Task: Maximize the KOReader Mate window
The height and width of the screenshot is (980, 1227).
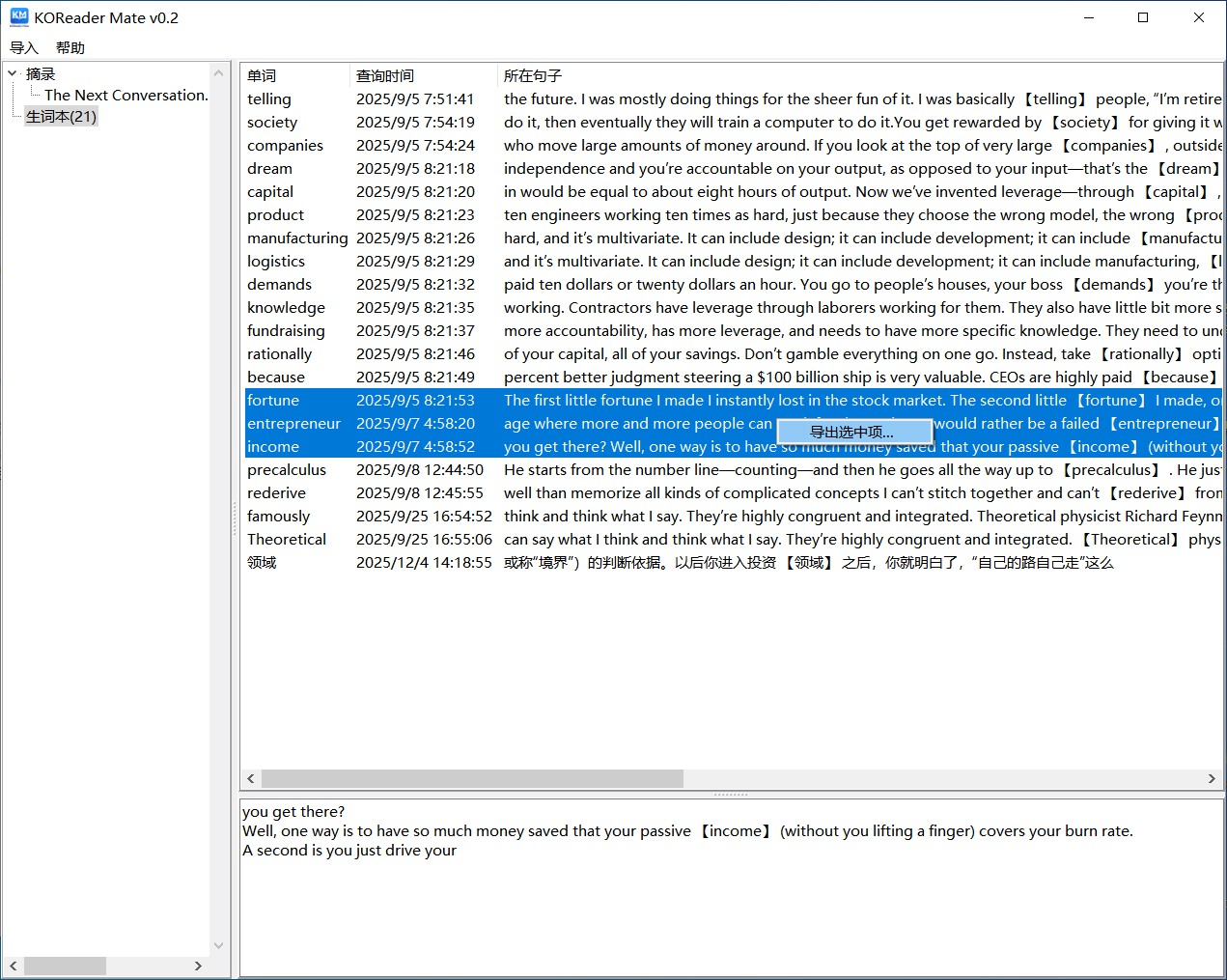Action: pos(1143,17)
